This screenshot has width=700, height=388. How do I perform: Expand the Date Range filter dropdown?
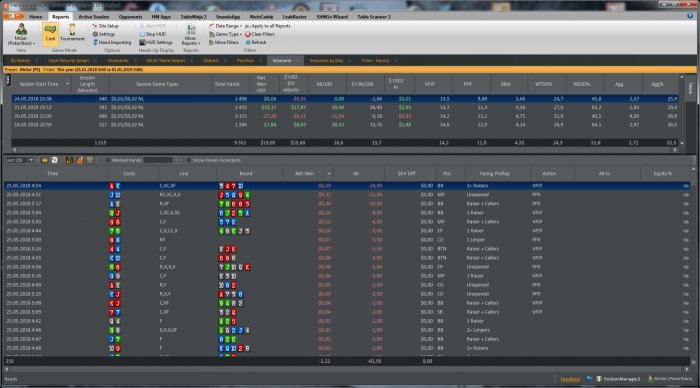click(225, 26)
